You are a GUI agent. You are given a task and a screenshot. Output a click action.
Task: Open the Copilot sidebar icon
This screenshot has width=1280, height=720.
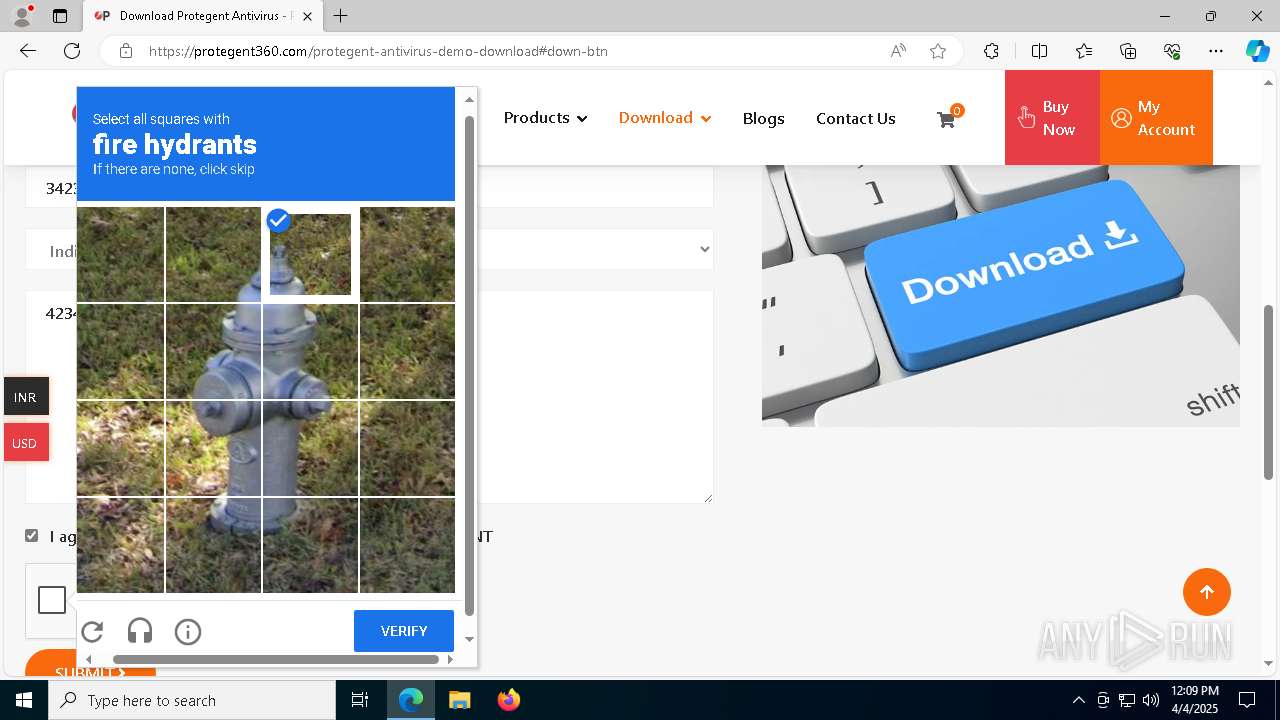(1257, 51)
